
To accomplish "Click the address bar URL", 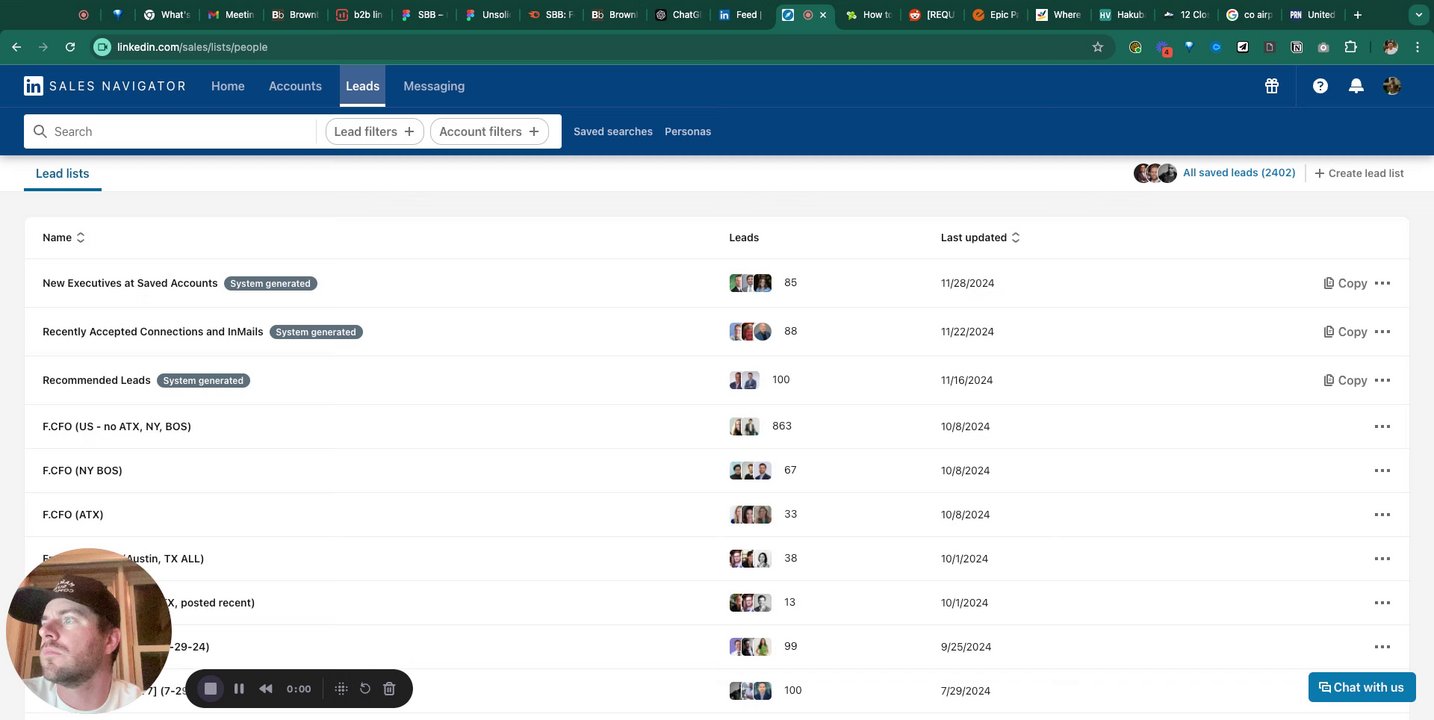I will (192, 47).
